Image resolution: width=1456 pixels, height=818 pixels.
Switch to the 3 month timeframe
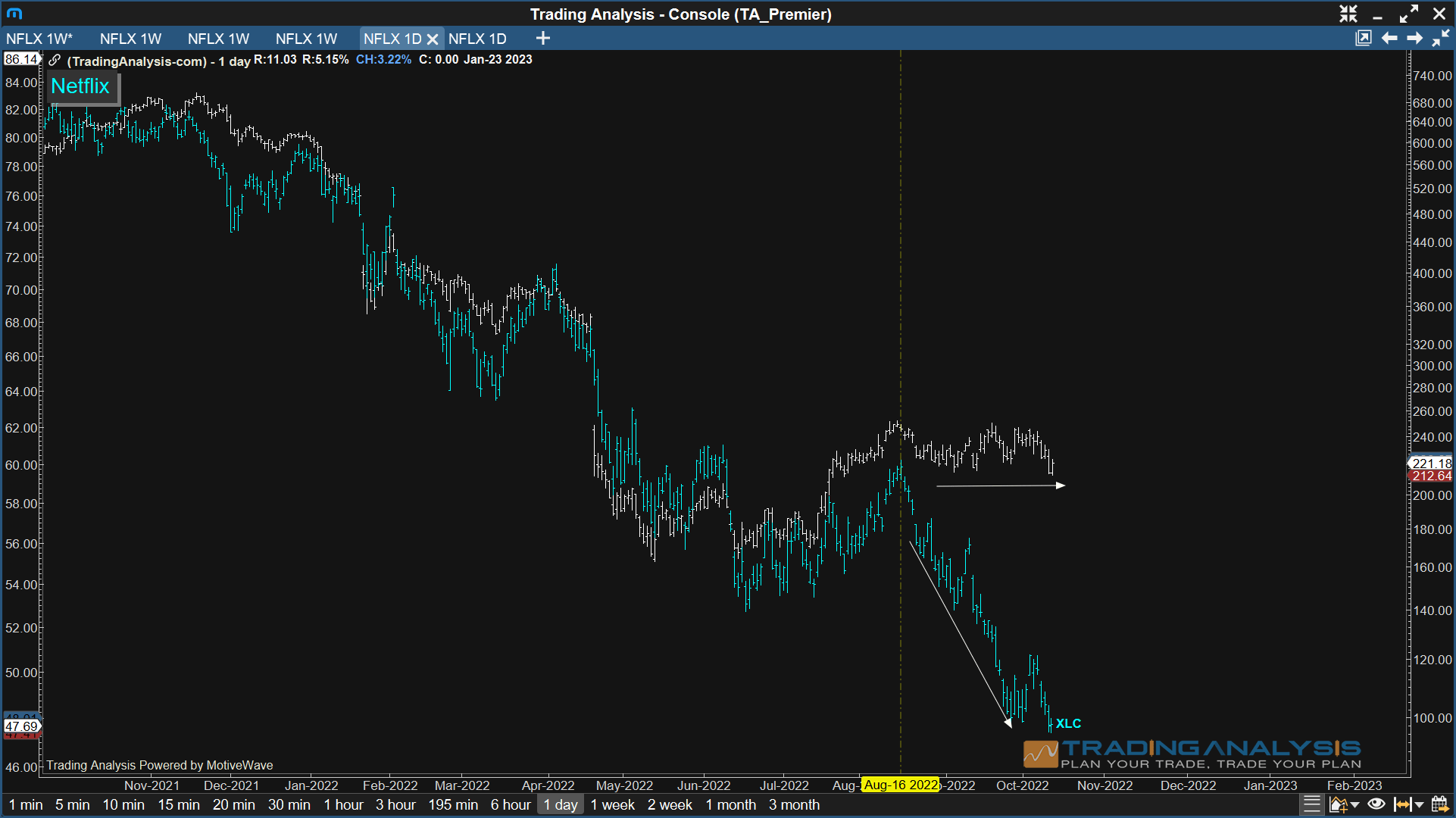(x=794, y=805)
